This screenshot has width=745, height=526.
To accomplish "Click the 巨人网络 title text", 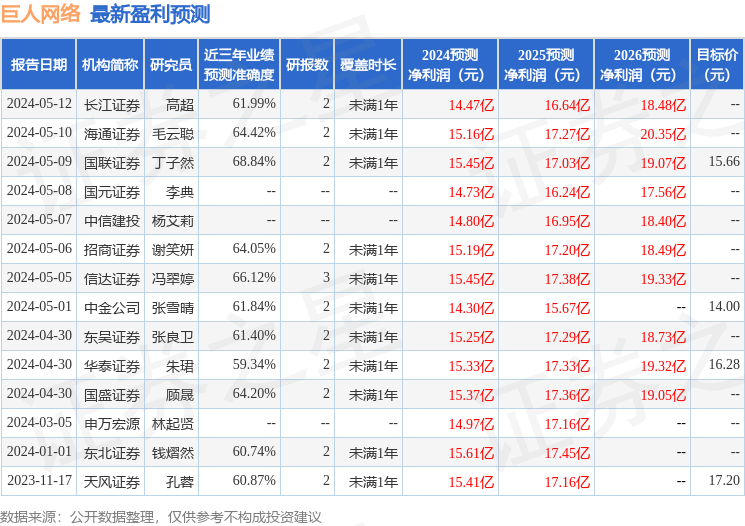I will pyautogui.click(x=41, y=14).
